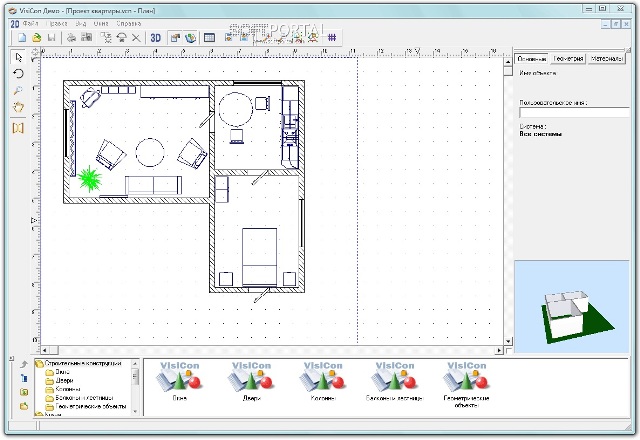
Task: Open the Файл menu
Action: tap(29, 23)
